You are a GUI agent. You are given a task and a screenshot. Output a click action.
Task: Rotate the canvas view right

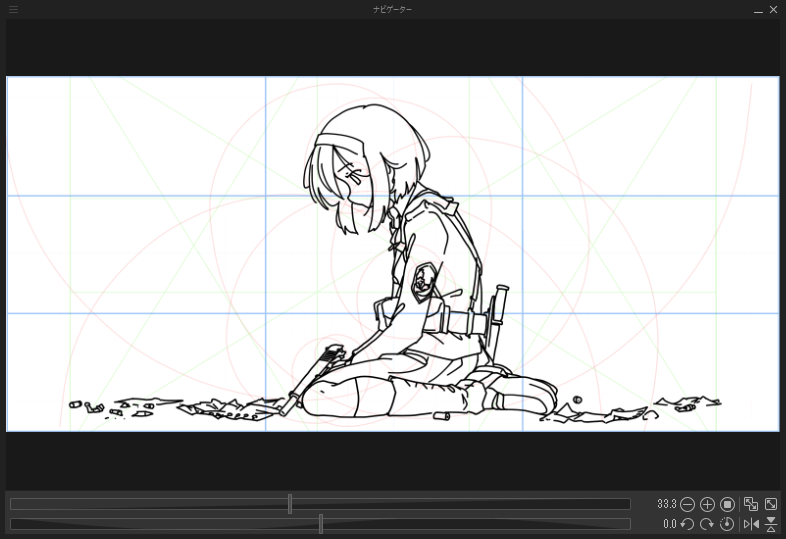pos(707,524)
